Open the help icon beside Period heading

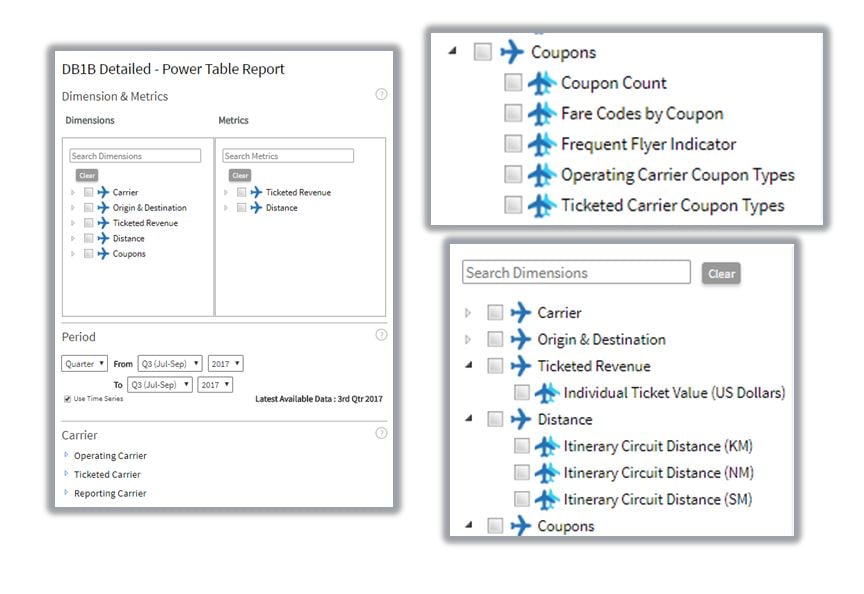click(x=381, y=335)
